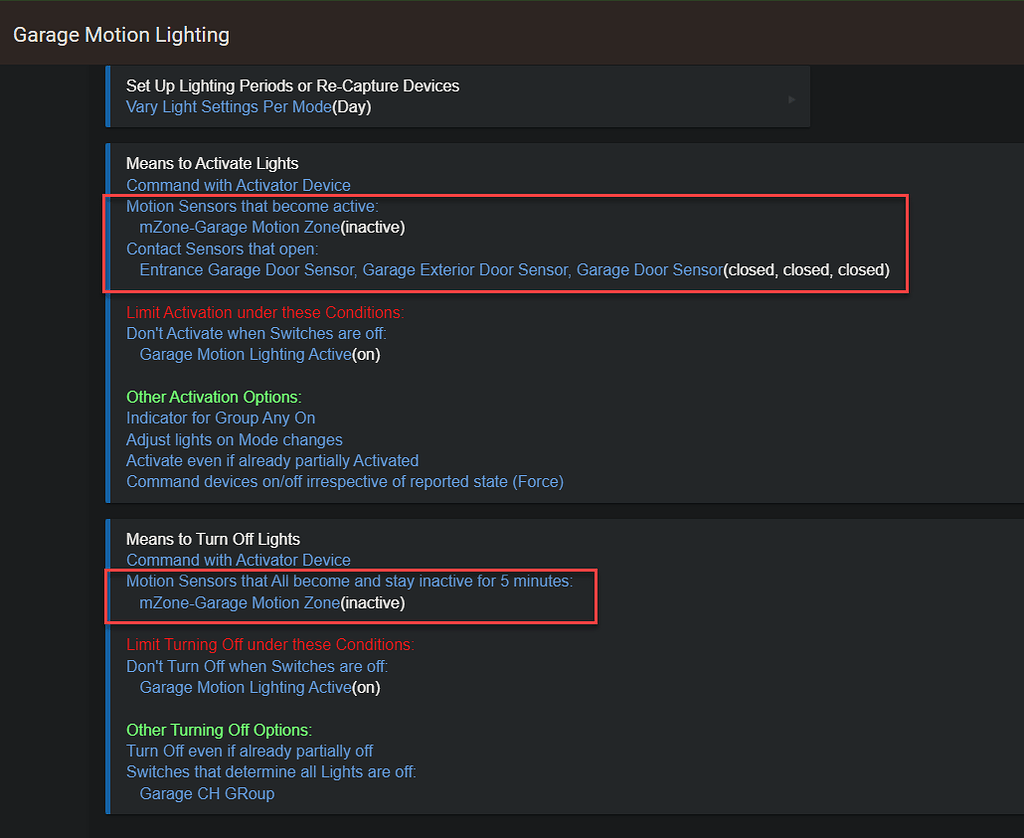The height and width of the screenshot is (838, 1024).
Task: Toggle Adjust lights on Mode changes
Action: pyautogui.click(x=234, y=440)
